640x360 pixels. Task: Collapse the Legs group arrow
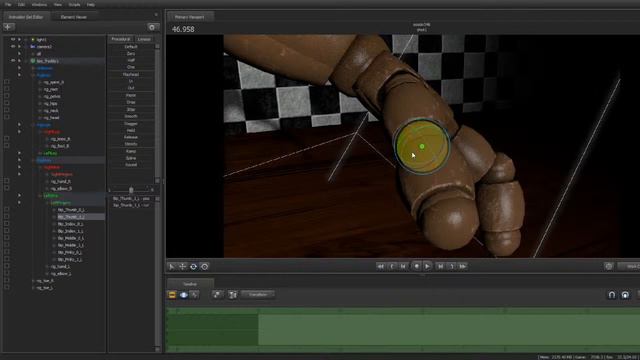(x=19, y=124)
